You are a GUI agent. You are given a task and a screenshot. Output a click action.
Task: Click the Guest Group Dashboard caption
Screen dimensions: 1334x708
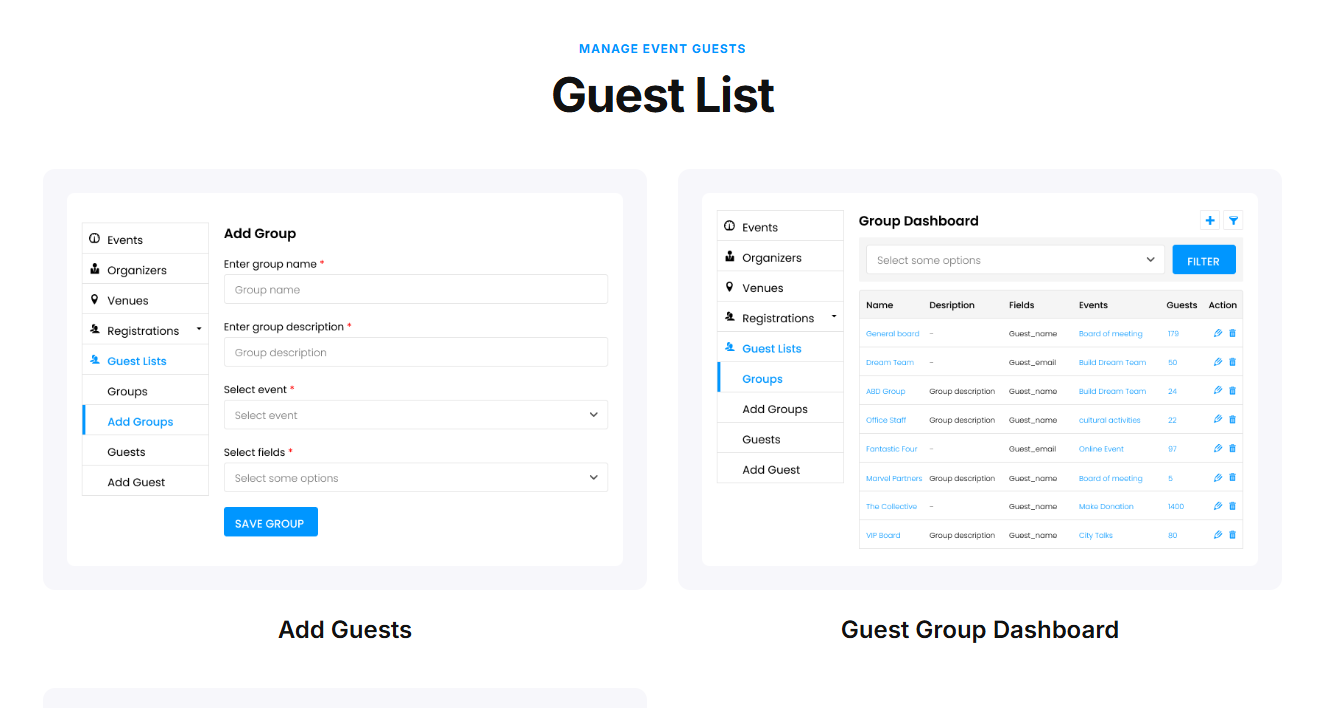(980, 629)
